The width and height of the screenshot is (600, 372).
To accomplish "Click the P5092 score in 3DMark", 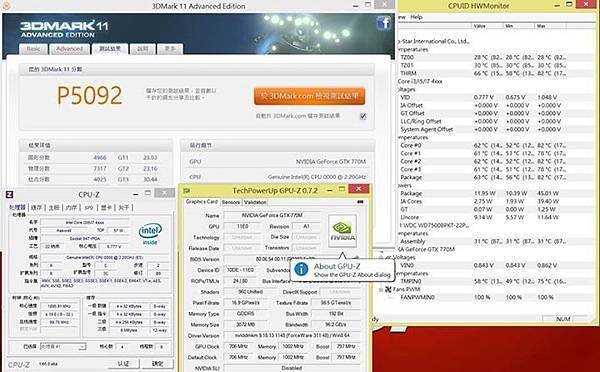I will click(90, 95).
